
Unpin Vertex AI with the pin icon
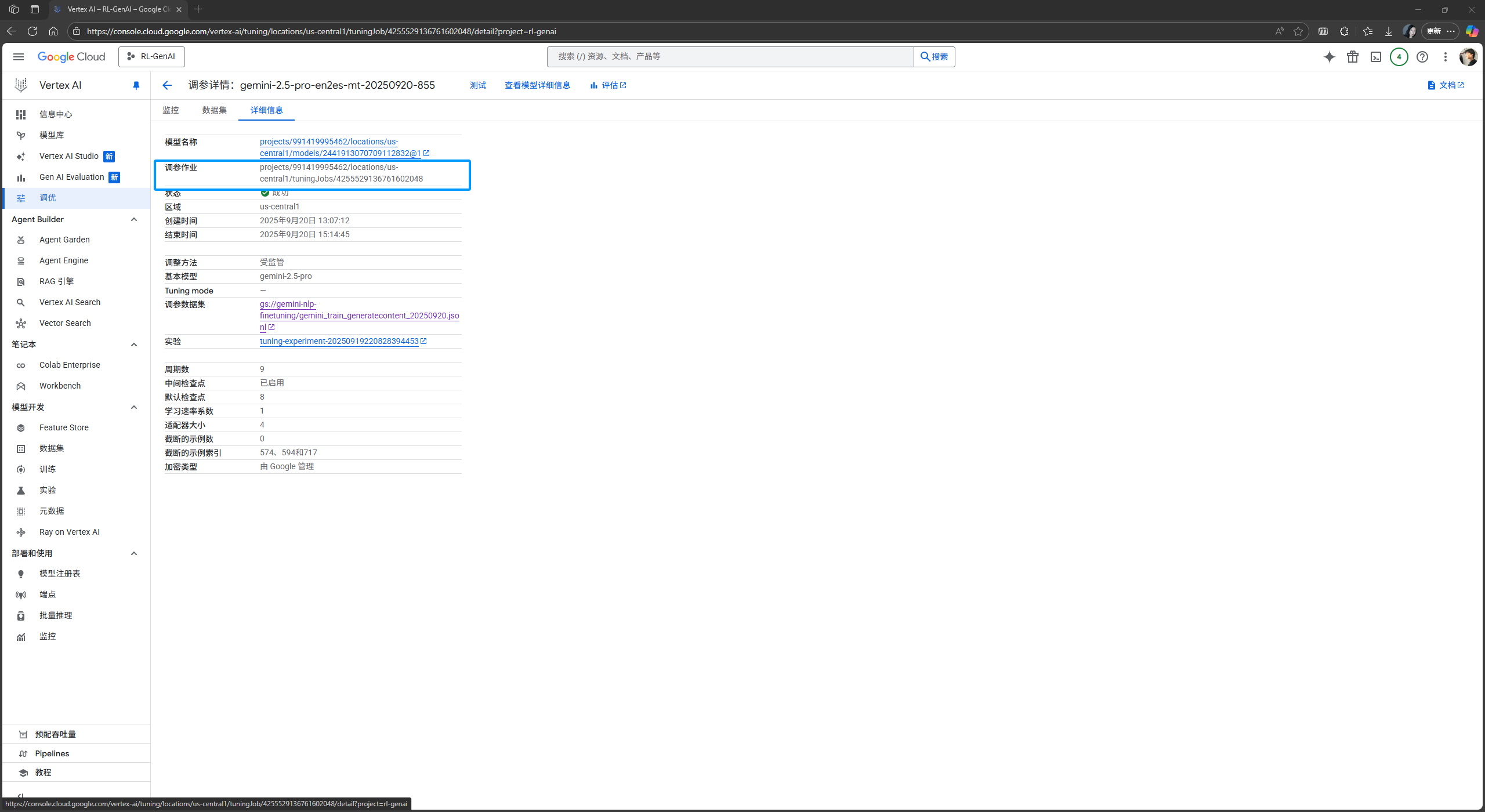click(136, 85)
